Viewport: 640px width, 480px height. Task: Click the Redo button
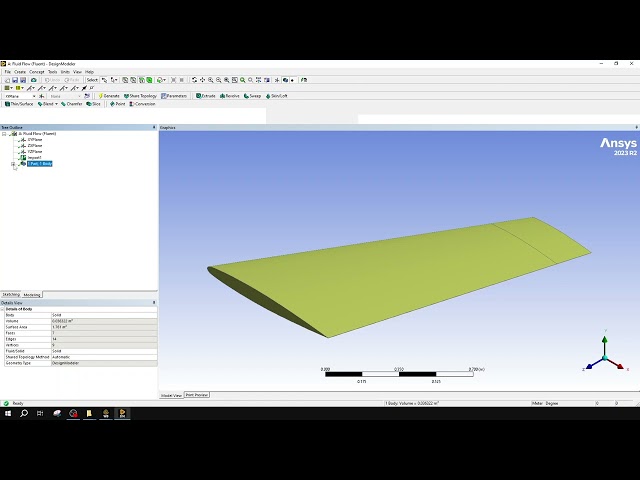pyautogui.click(x=71, y=80)
